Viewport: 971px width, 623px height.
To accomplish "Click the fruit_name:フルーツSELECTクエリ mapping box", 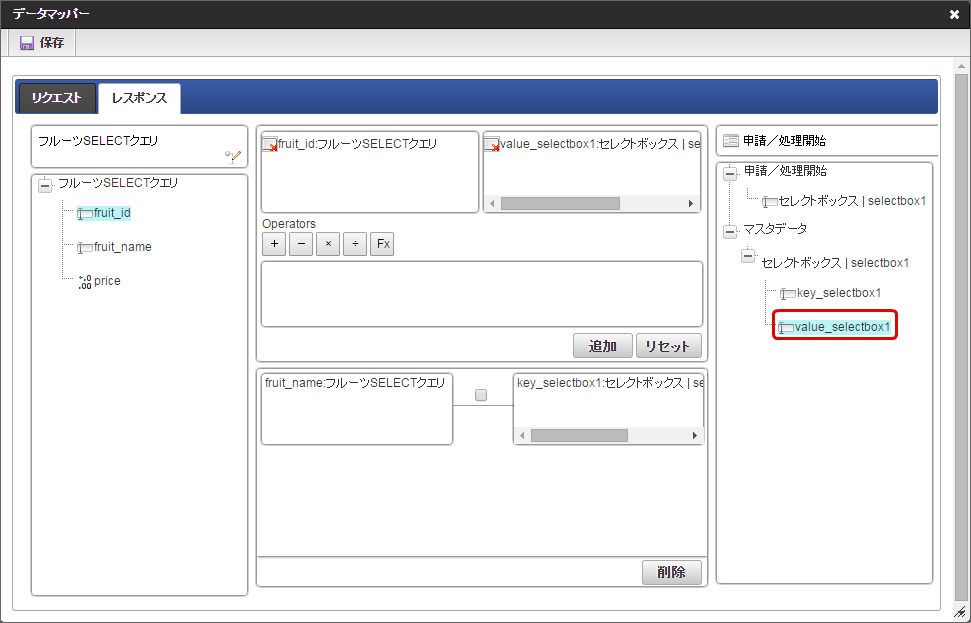I will [x=357, y=409].
